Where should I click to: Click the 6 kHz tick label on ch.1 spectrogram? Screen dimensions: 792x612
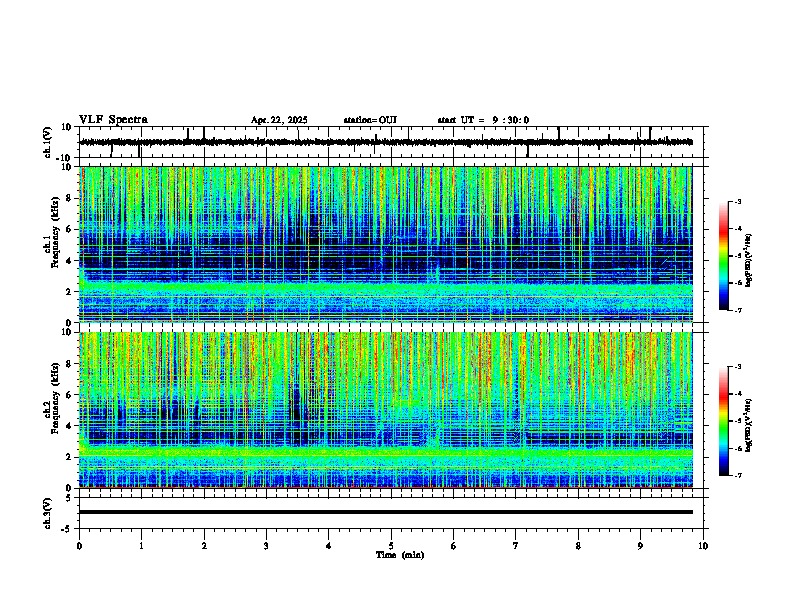(69, 230)
